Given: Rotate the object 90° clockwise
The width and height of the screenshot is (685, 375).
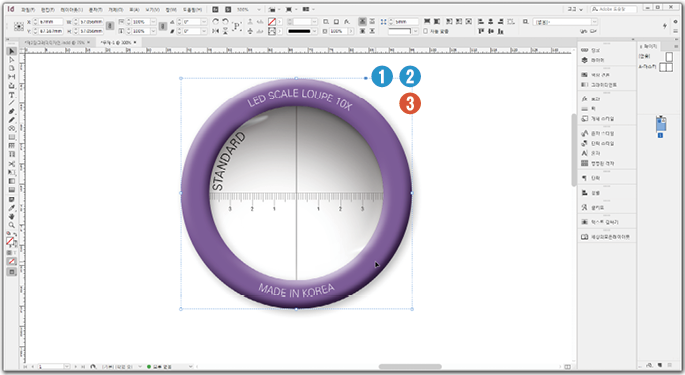Looking at the screenshot, I should point(215,21).
